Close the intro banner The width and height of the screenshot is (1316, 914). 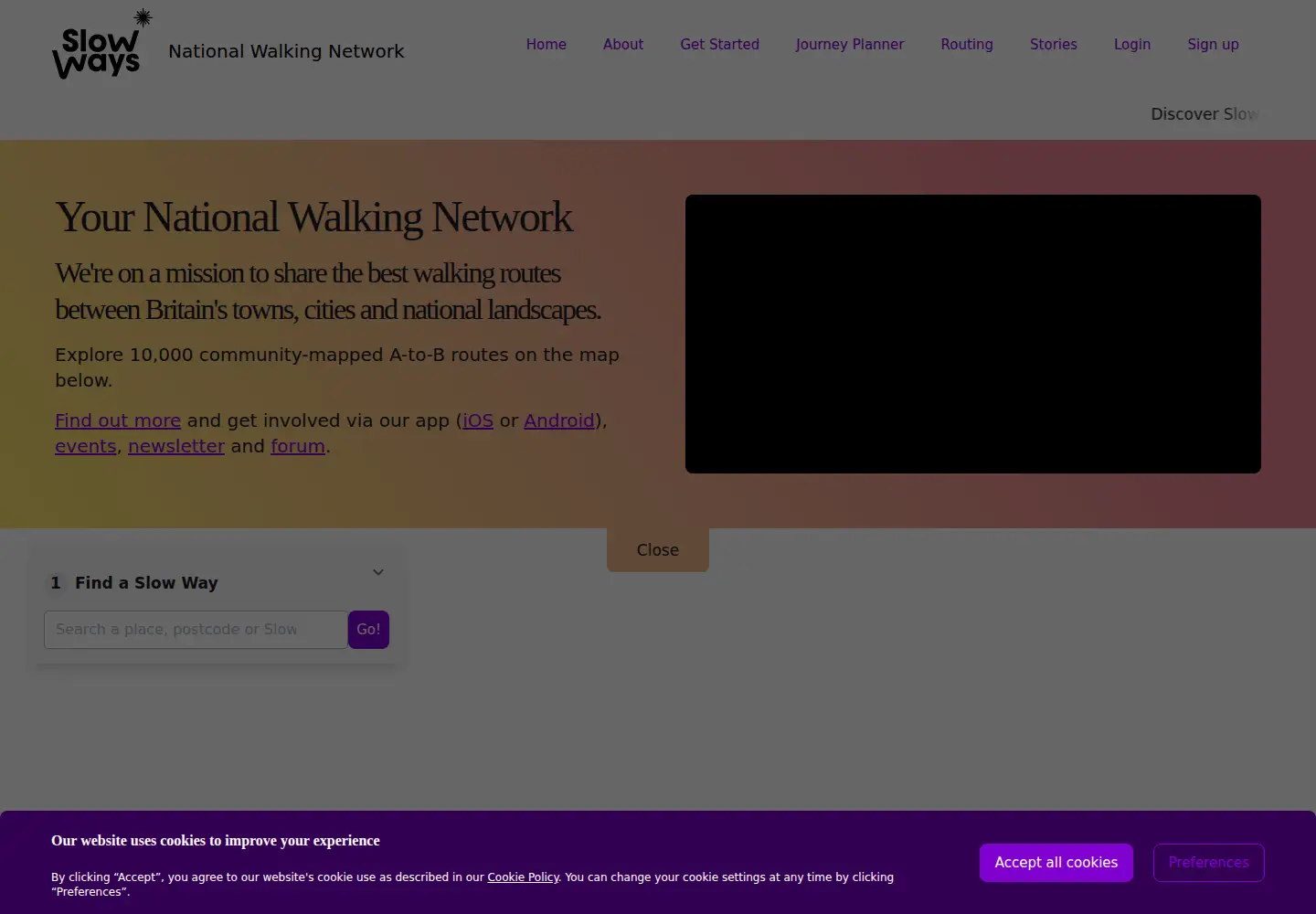pos(658,549)
